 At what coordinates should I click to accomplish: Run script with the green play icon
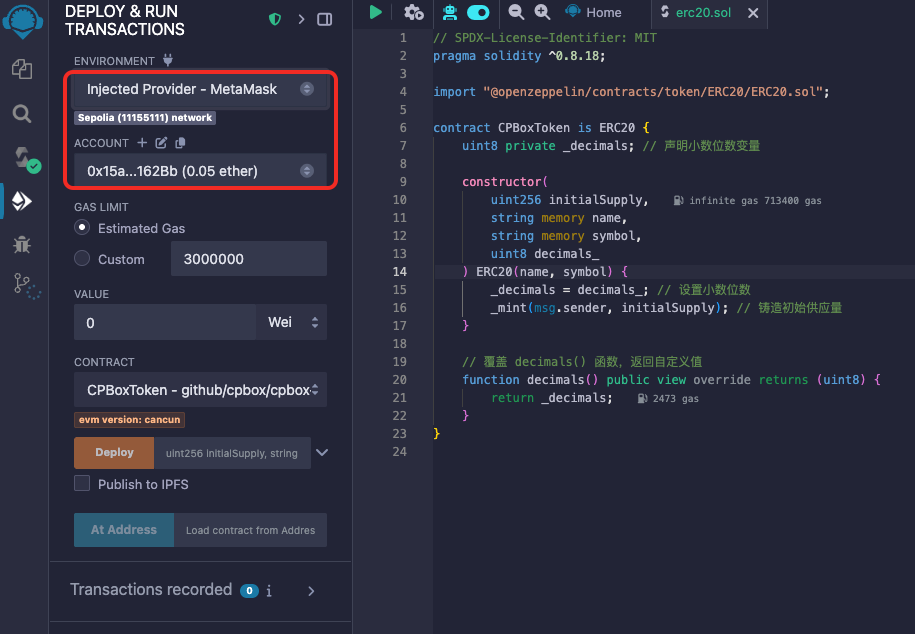click(375, 12)
